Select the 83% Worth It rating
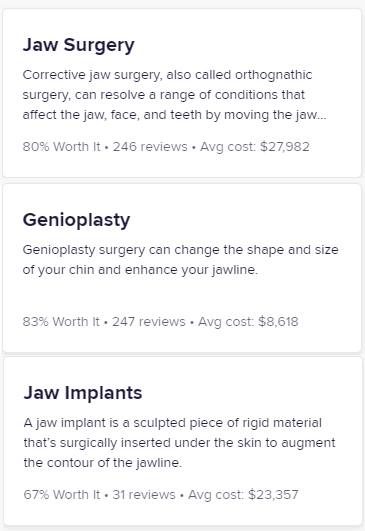This screenshot has width=365, height=531. coord(61,321)
